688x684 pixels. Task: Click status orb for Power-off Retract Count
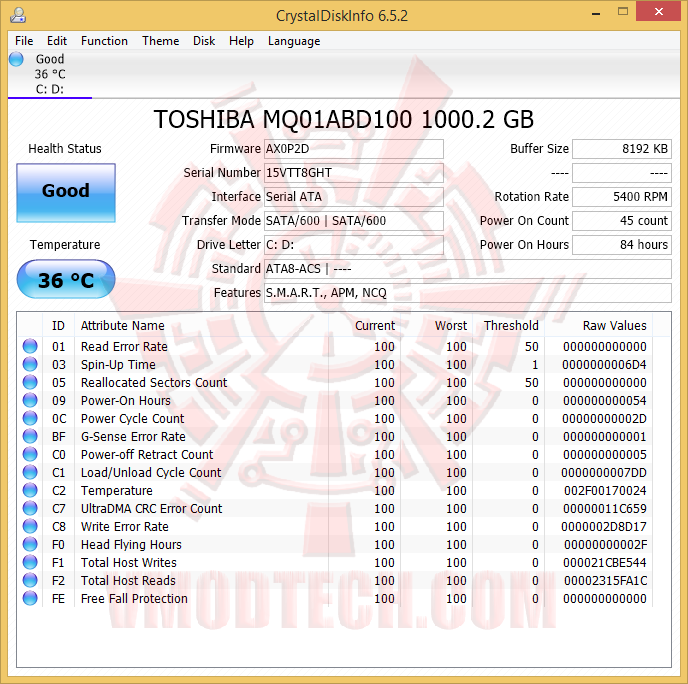coord(30,454)
